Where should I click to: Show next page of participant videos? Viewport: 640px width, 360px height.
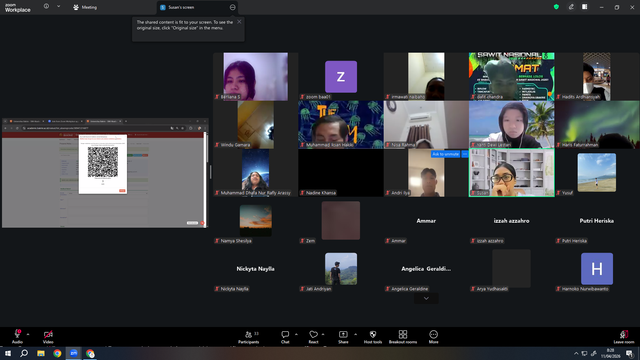(x=426, y=298)
